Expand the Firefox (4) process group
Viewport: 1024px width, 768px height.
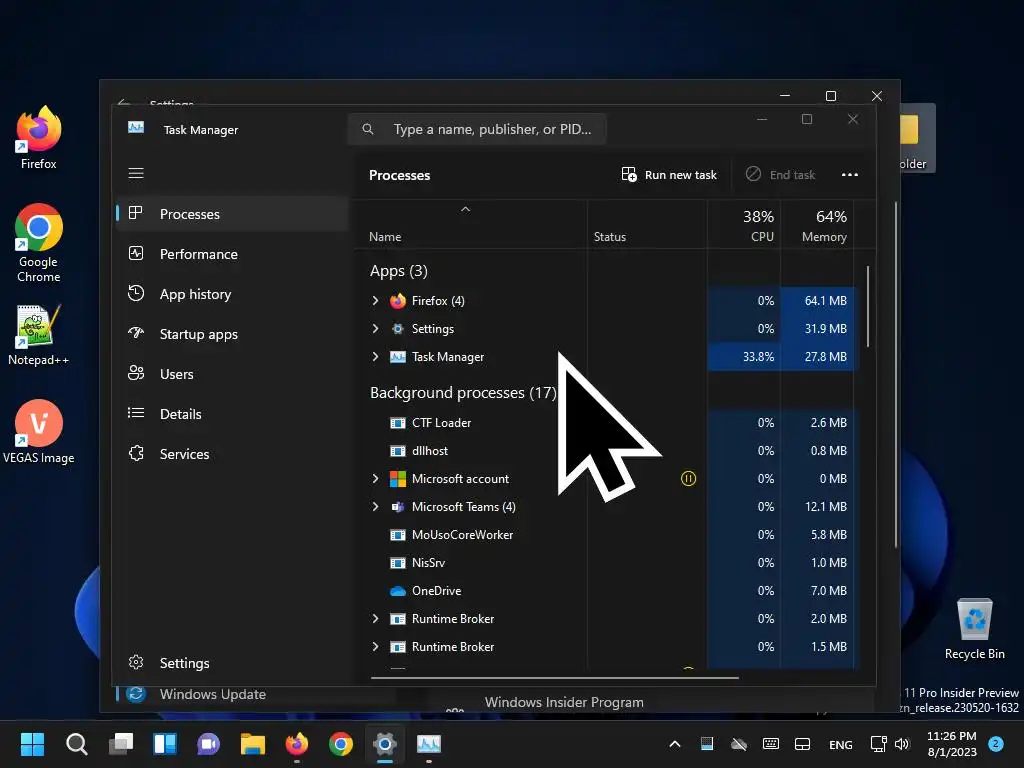click(x=375, y=300)
